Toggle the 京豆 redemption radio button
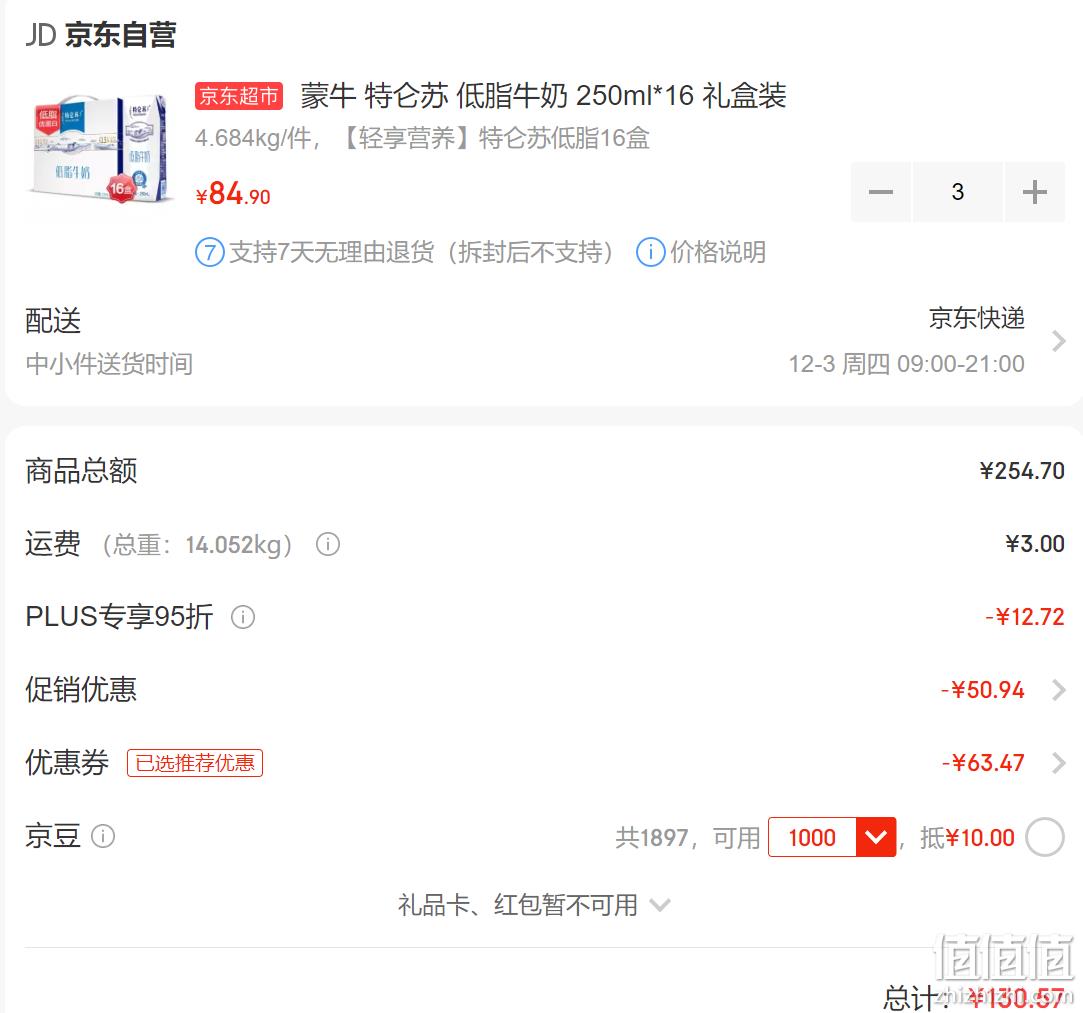 (1044, 837)
